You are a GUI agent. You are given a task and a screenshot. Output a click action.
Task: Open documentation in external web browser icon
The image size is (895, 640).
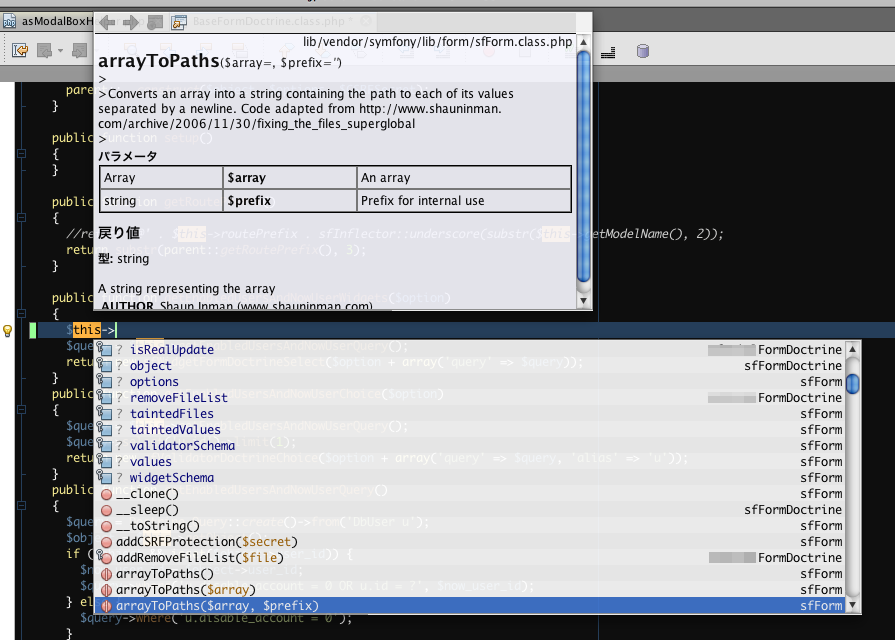(179, 22)
